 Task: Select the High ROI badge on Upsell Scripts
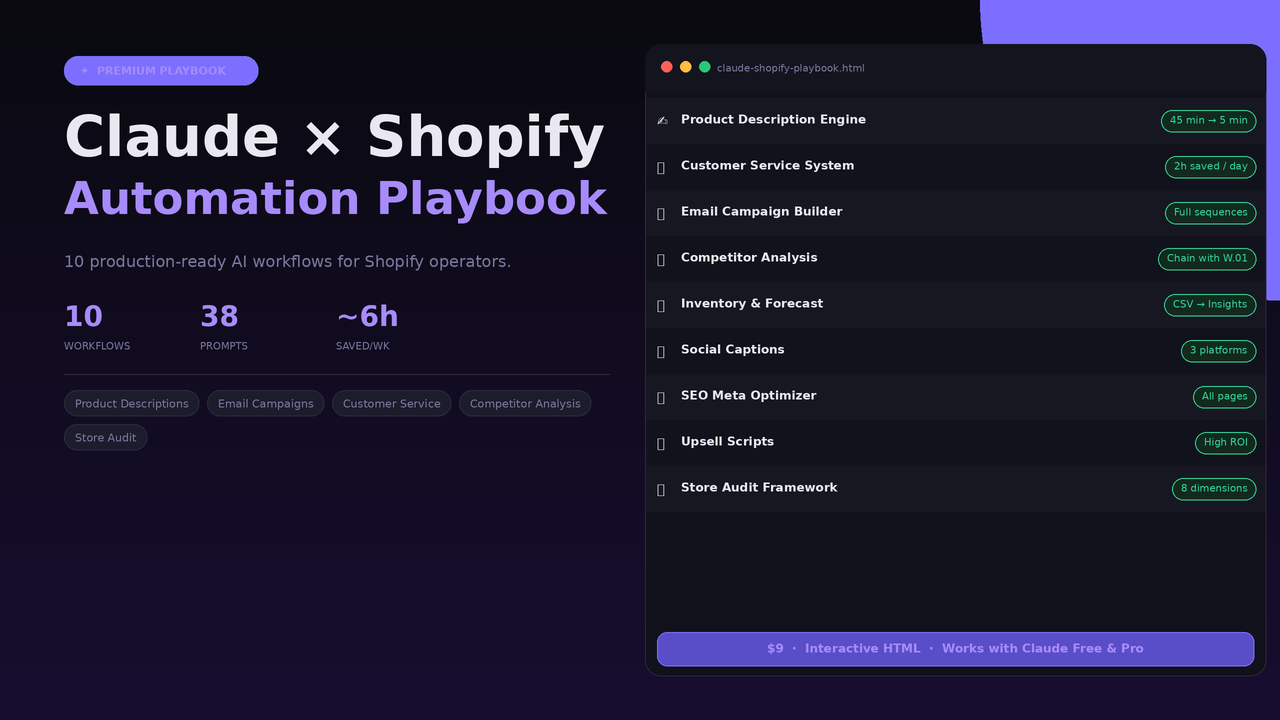point(1225,443)
